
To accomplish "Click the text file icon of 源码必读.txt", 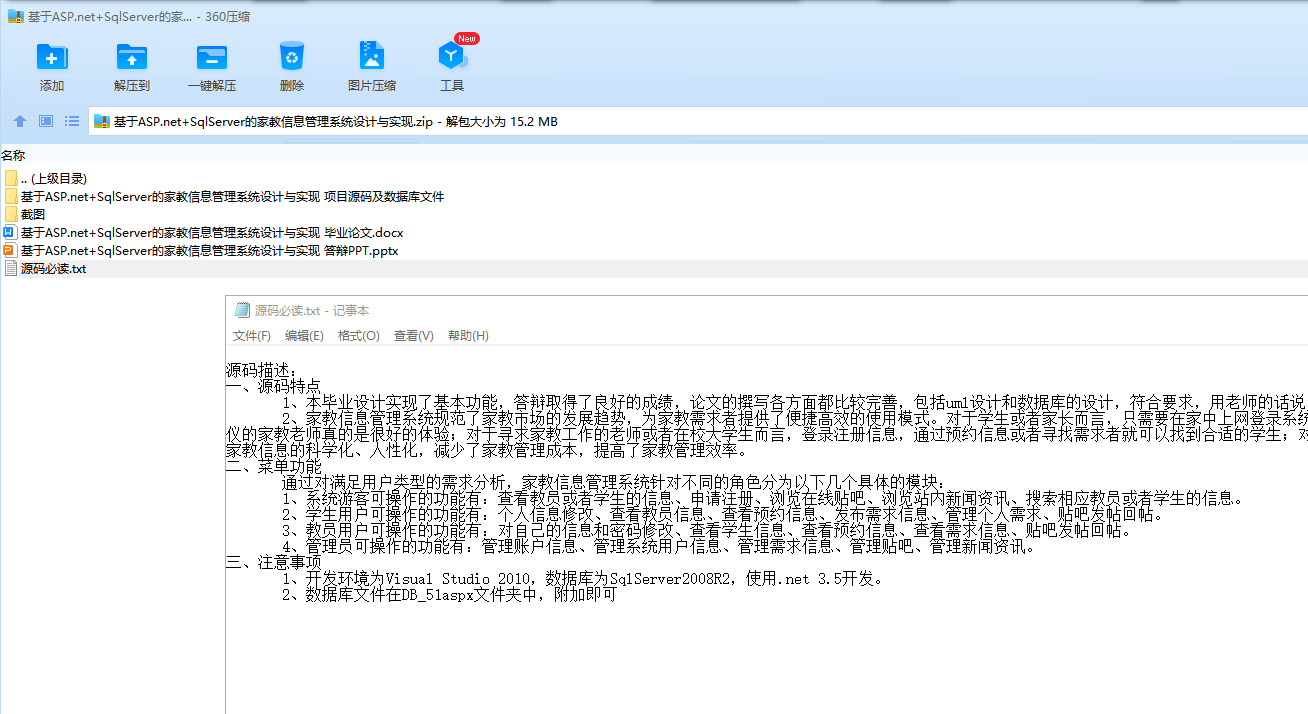I will [x=11, y=268].
